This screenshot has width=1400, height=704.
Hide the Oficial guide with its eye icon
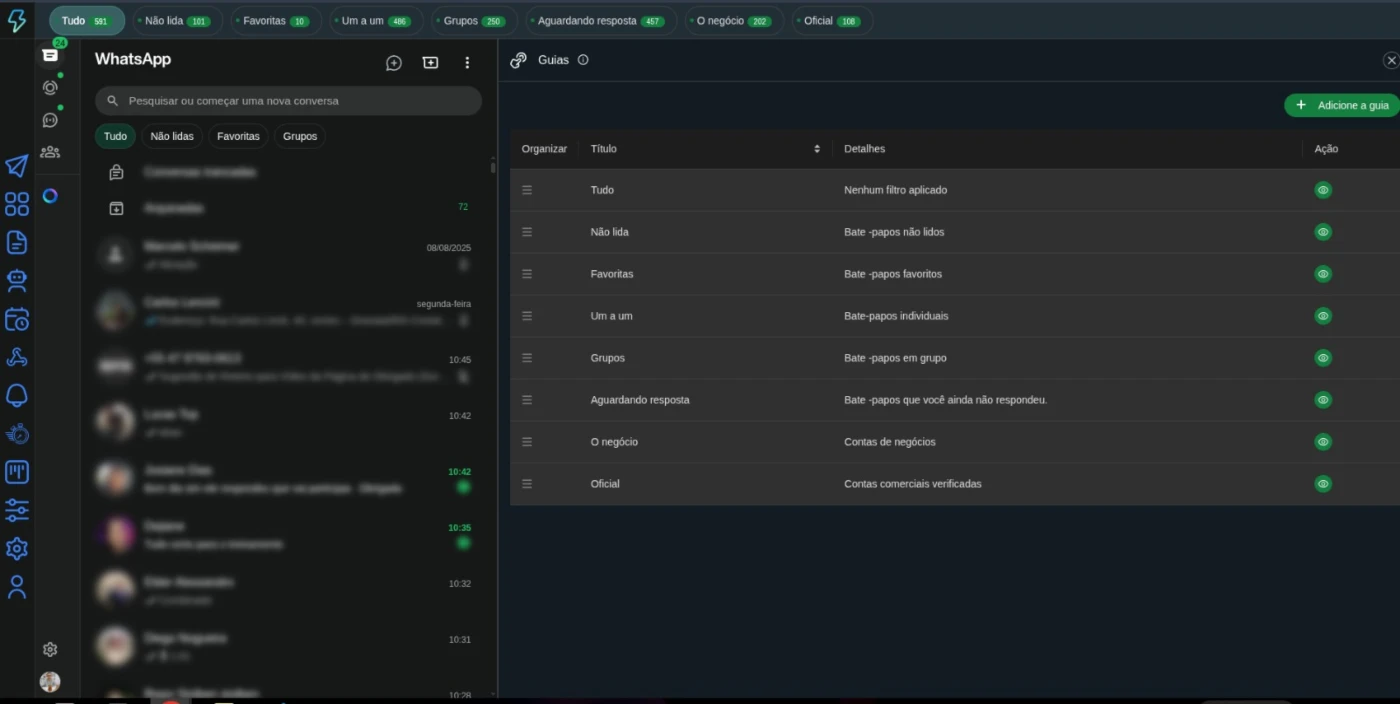click(x=1323, y=484)
